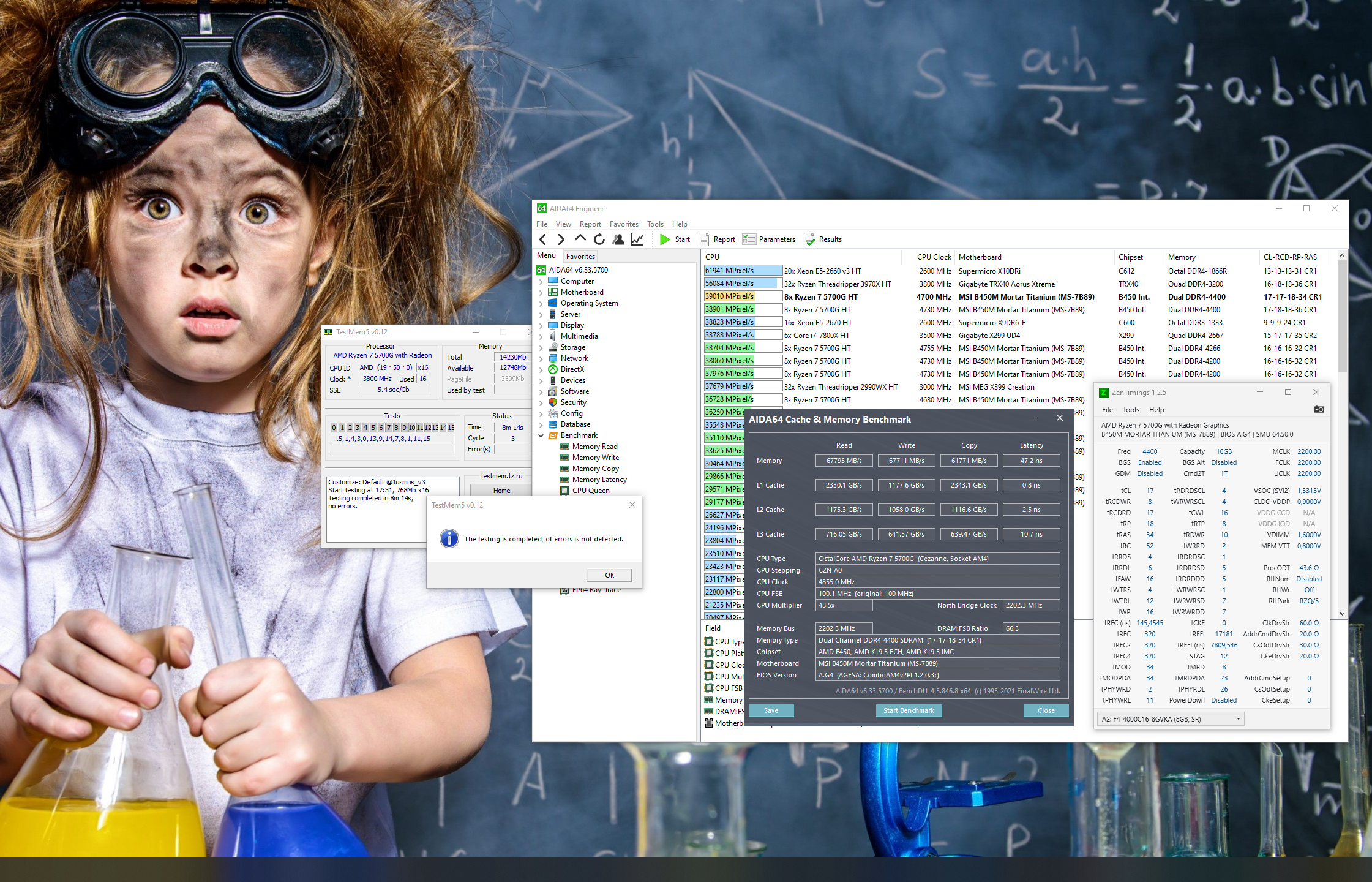Switch to the Favorites tab
This screenshot has height=882, width=1372.
[580, 257]
